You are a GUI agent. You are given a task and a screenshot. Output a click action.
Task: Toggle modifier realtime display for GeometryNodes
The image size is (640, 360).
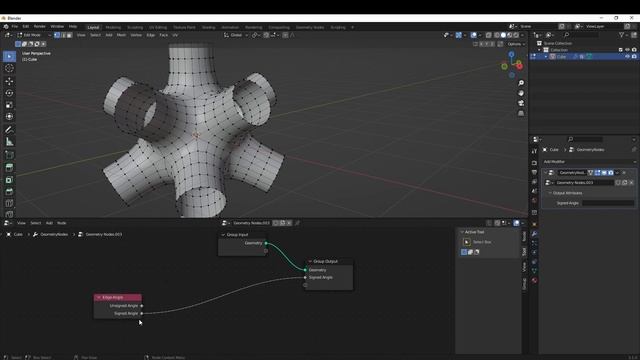pos(604,173)
